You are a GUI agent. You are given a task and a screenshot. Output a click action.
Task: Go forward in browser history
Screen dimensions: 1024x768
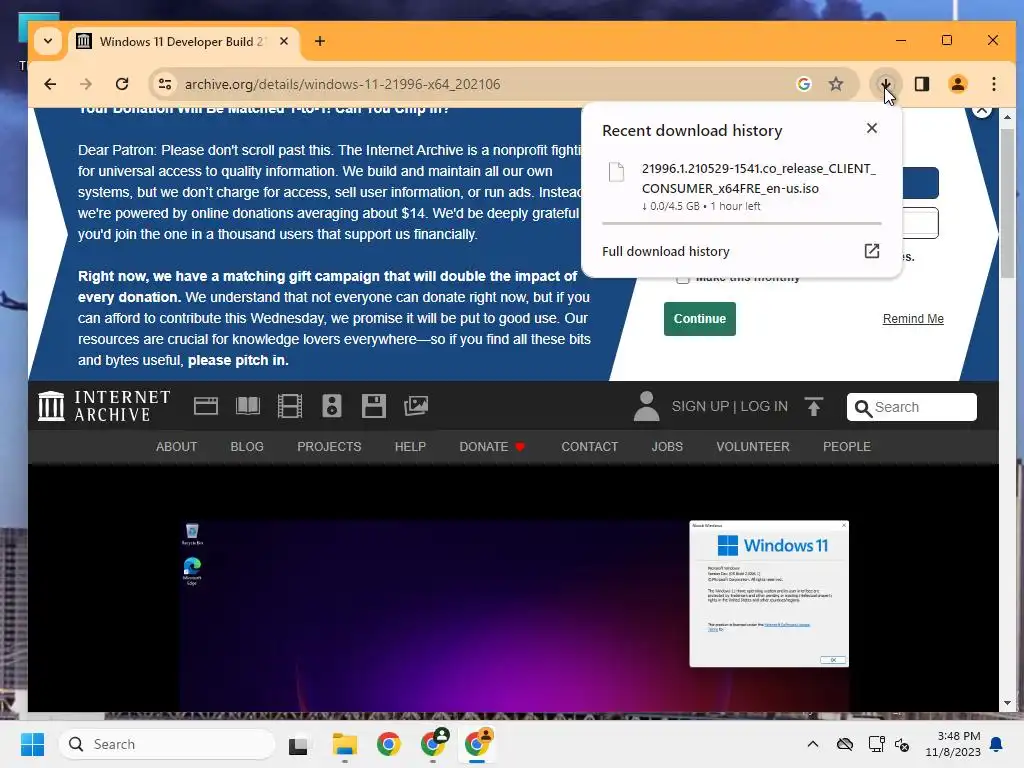(86, 84)
